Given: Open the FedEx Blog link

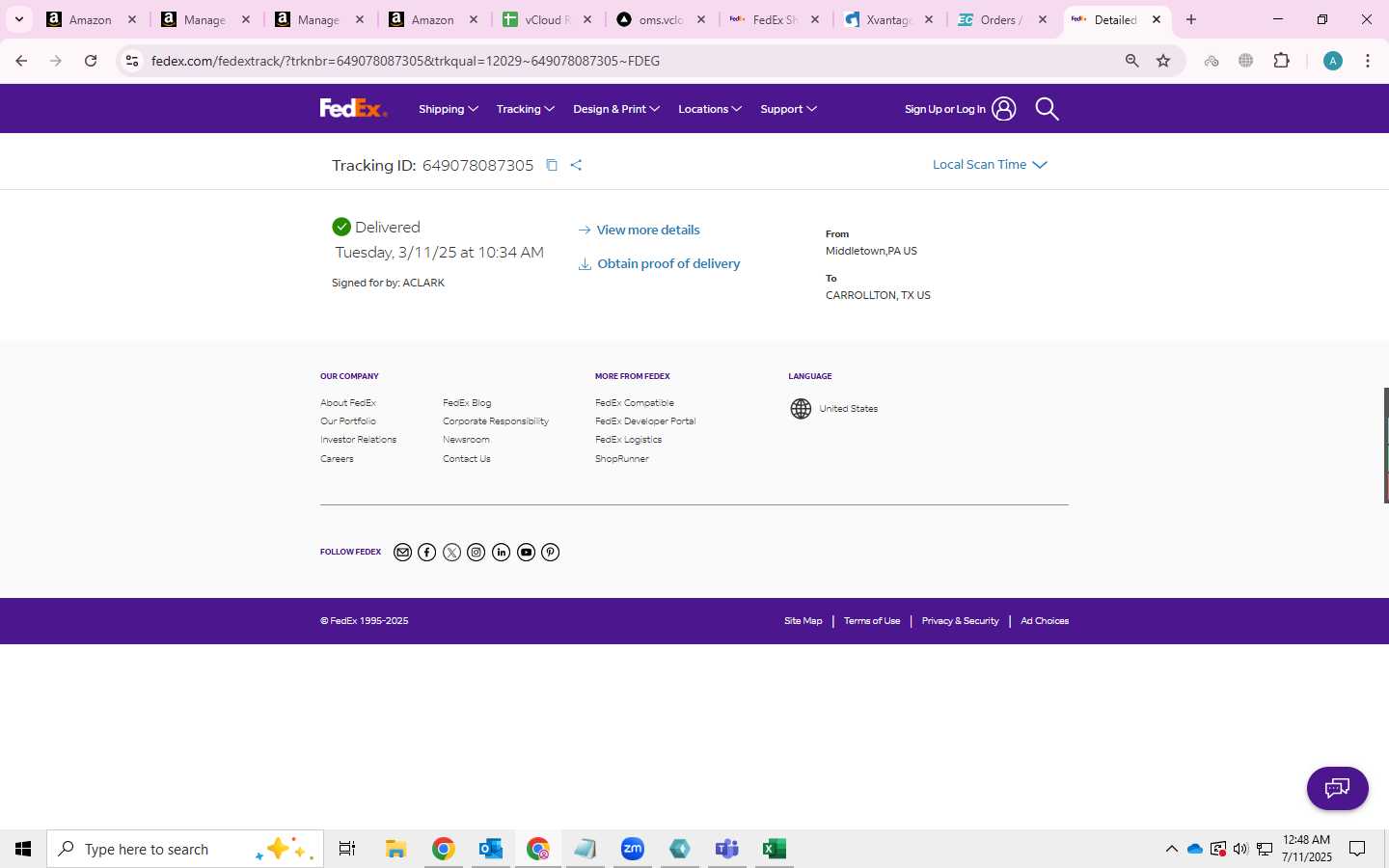Looking at the screenshot, I should (467, 403).
